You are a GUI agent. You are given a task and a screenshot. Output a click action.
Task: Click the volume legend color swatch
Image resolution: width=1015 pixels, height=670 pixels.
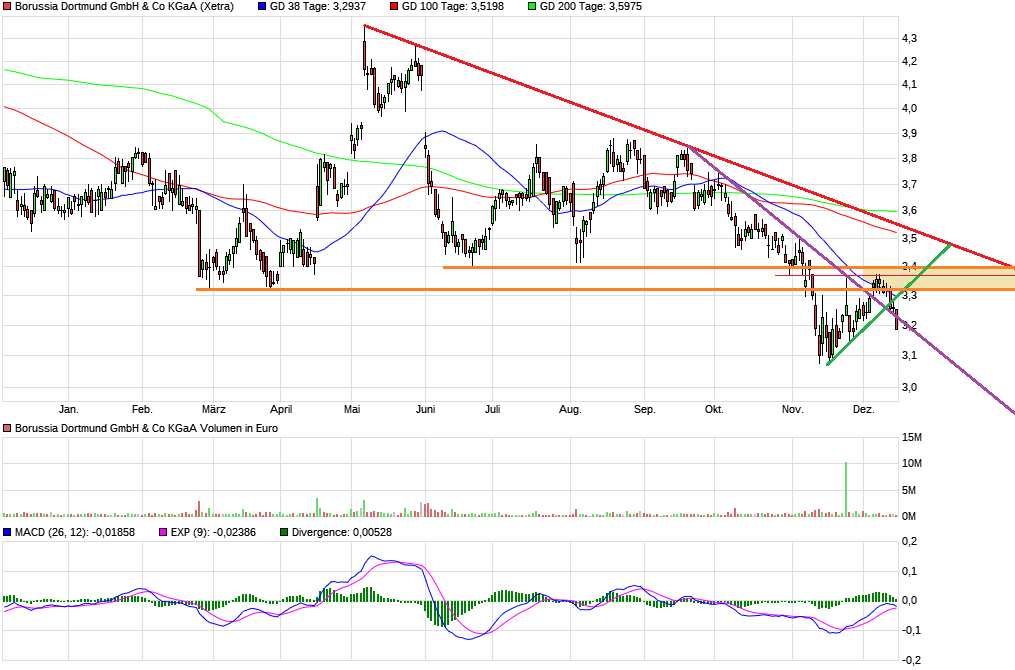(7, 429)
